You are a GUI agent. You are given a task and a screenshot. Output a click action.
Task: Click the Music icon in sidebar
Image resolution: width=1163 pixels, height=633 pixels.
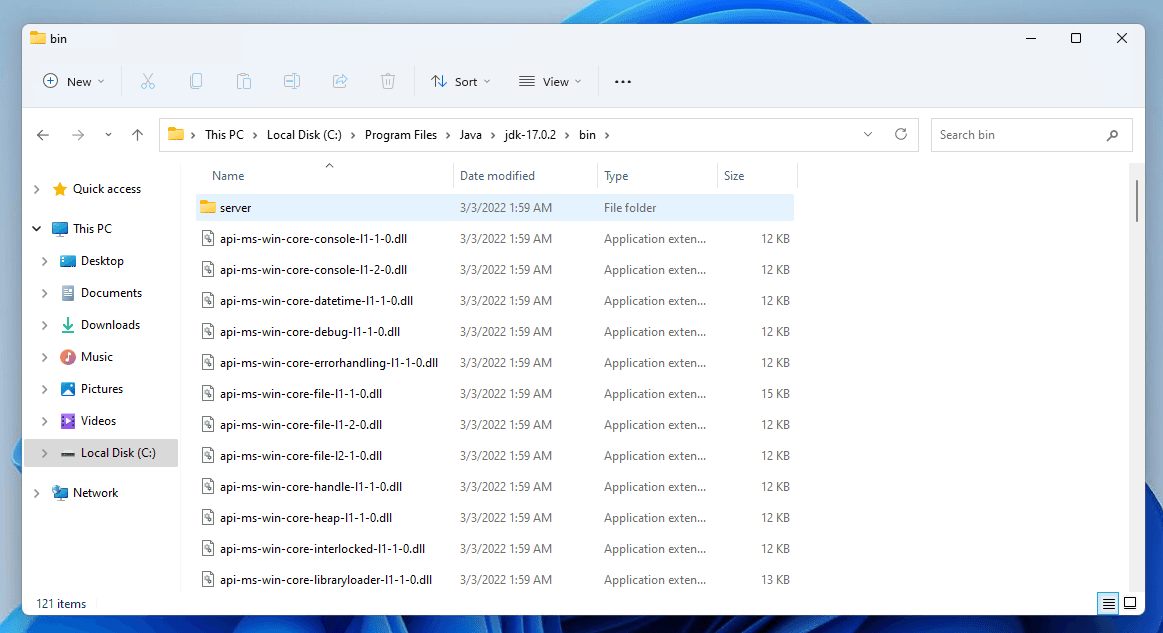(67, 357)
